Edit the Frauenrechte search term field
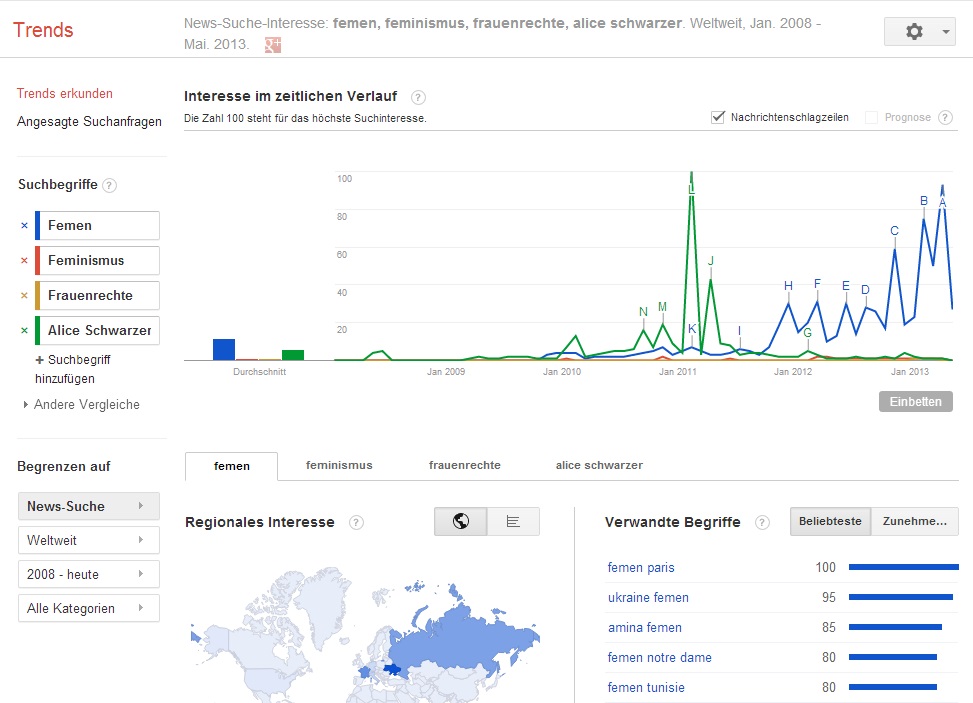 click(100, 295)
